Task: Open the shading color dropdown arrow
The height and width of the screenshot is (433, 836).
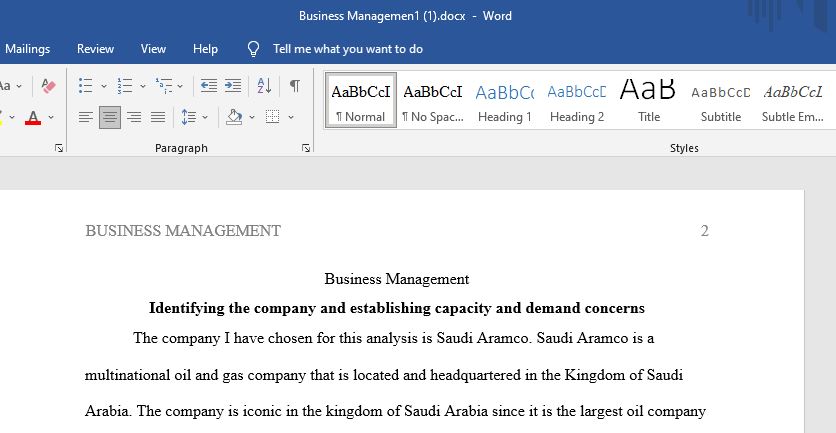Action: tap(252, 117)
